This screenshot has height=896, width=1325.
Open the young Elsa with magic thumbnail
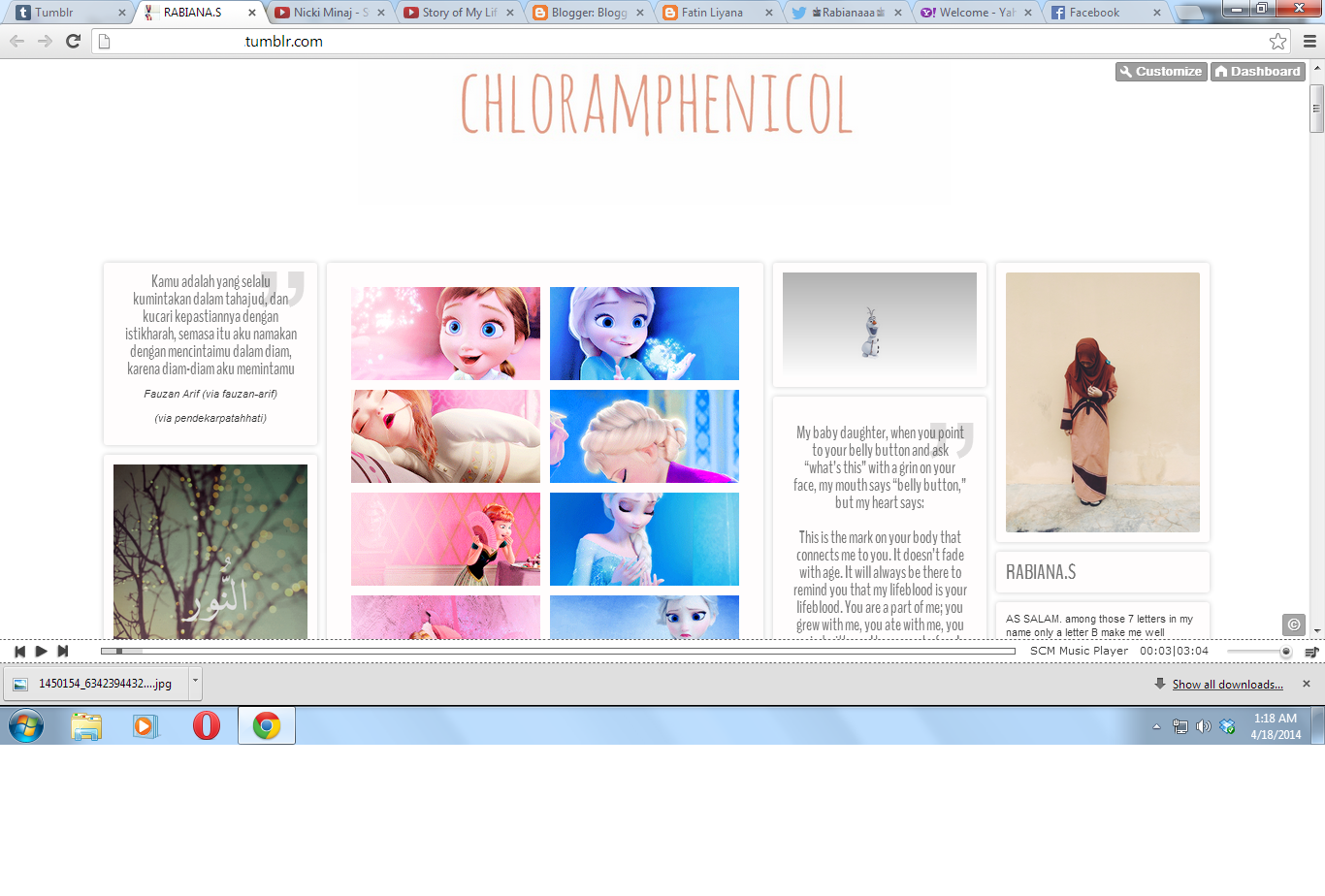point(644,334)
